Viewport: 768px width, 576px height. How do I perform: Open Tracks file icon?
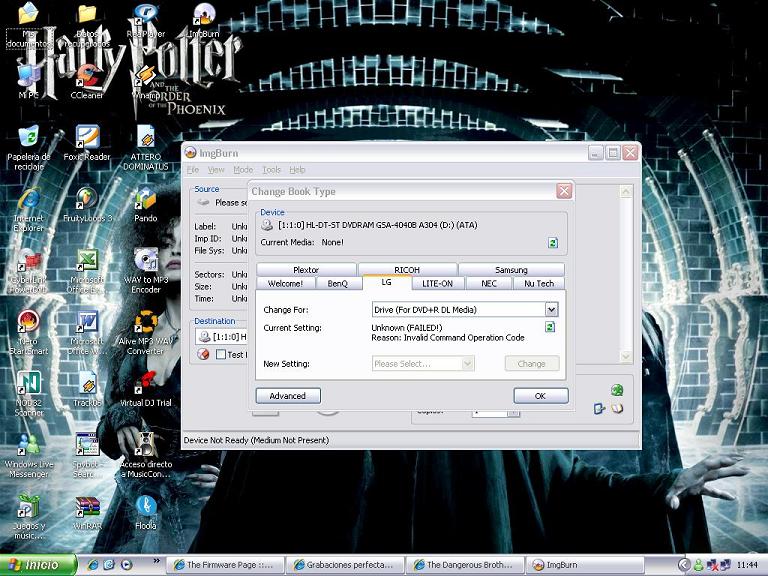[87, 390]
